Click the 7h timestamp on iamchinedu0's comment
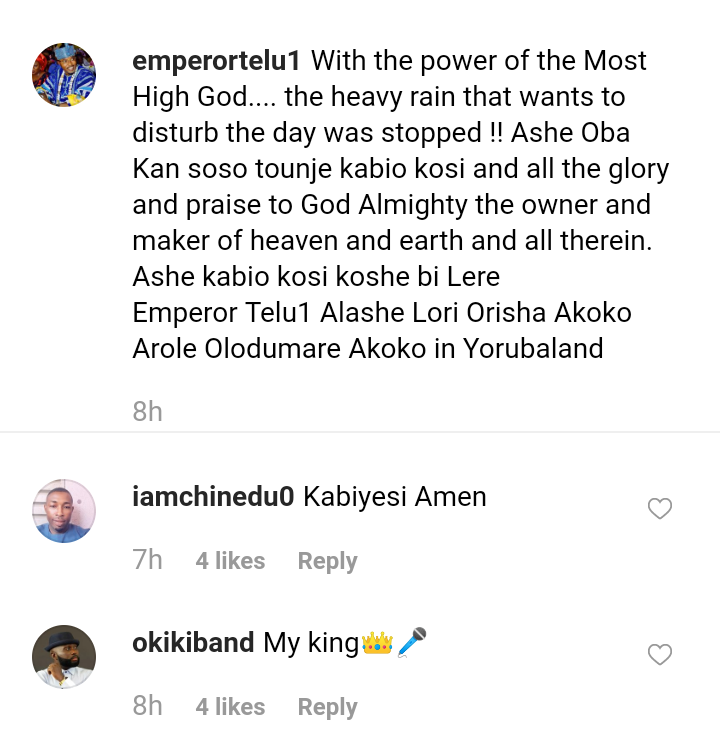Image resolution: width=720 pixels, height=752 pixels. [147, 561]
